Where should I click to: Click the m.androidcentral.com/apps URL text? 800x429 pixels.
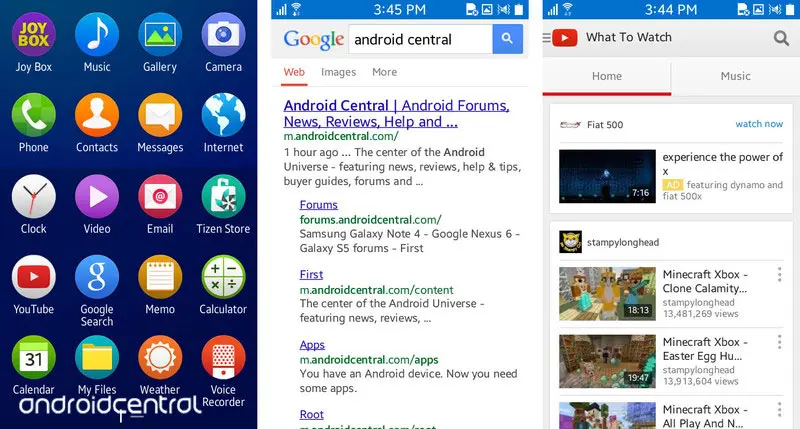pyautogui.click(x=369, y=360)
